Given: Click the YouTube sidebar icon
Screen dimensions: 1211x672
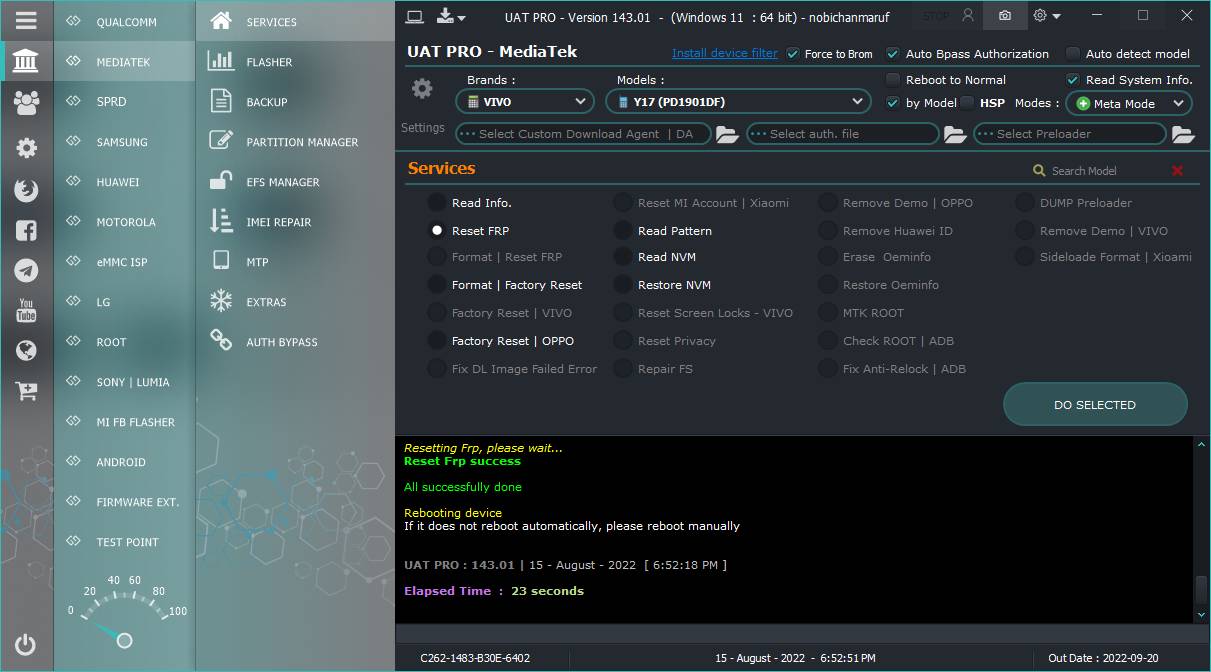Looking at the screenshot, I should pos(26,311).
